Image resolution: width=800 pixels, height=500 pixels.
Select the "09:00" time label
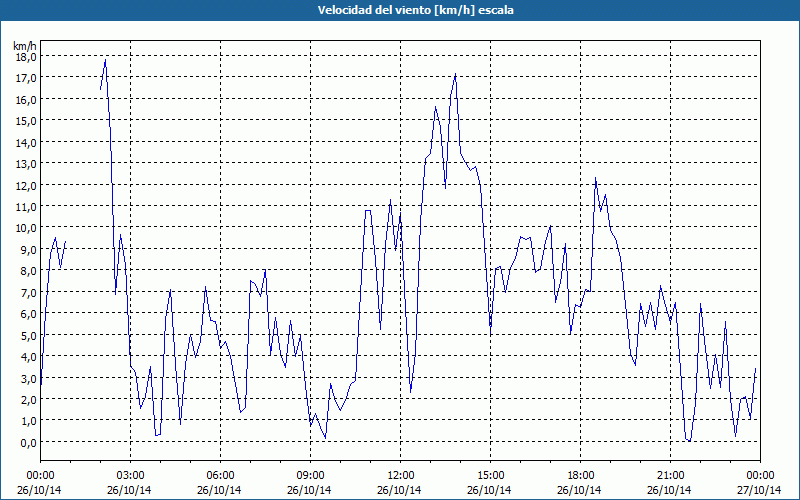click(310, 476)
